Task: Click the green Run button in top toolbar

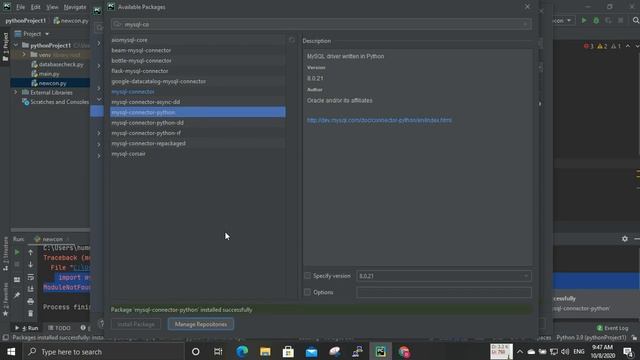Action: pos(584,20)
